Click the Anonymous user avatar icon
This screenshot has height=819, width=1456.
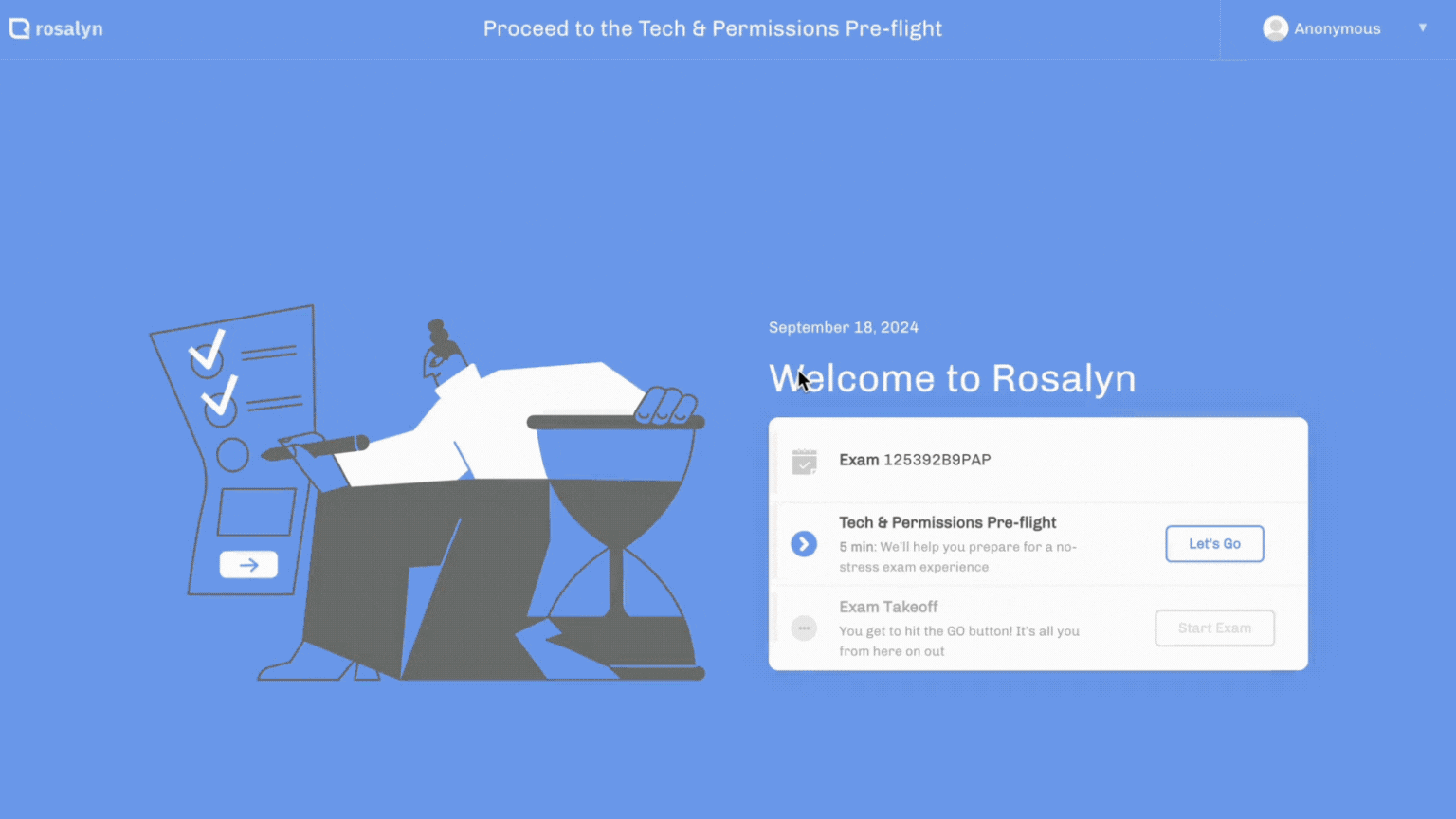pyautogui.click(x=1275, y=28)
